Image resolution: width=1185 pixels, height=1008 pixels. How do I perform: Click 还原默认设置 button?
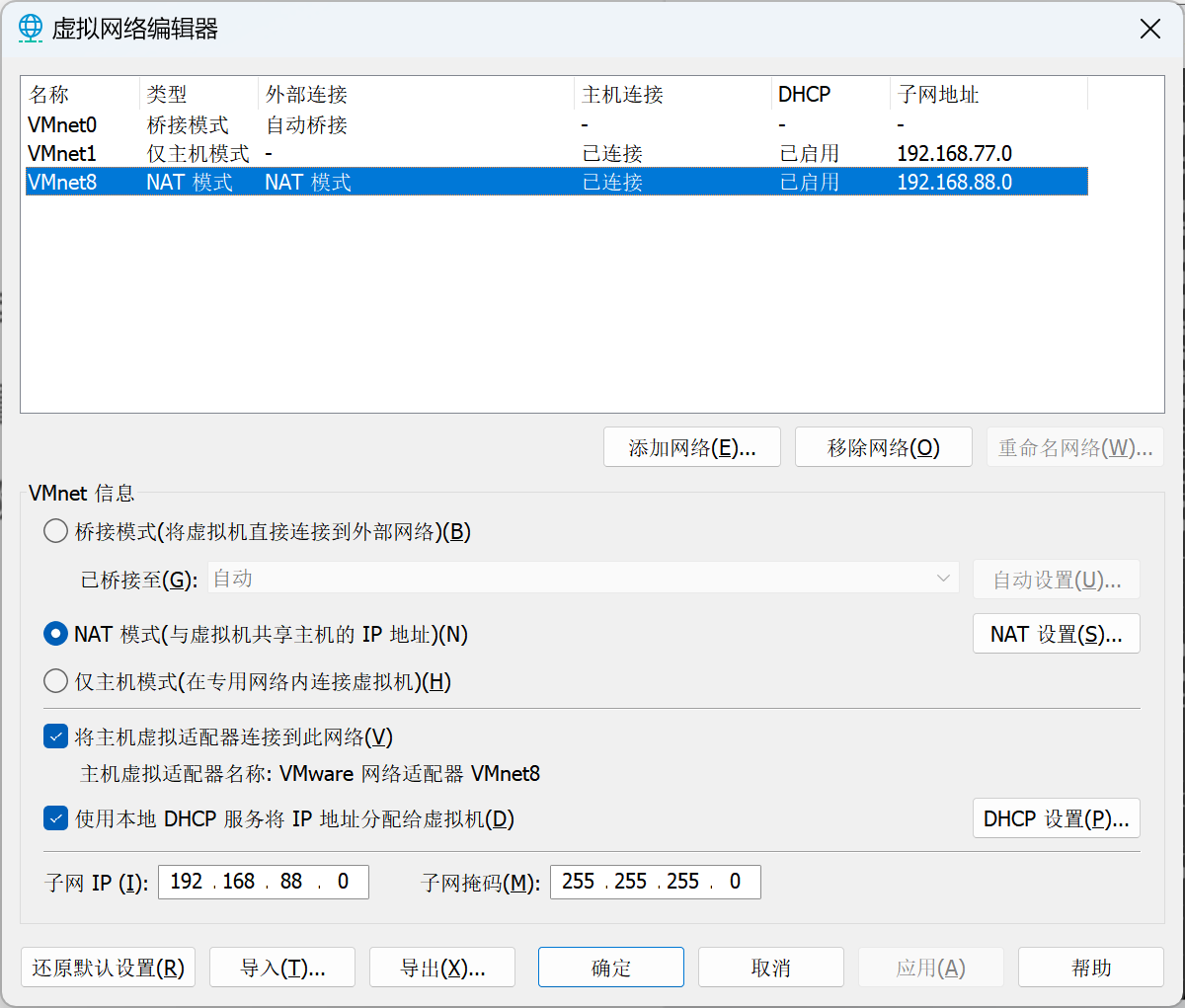[x=109, y=969]
